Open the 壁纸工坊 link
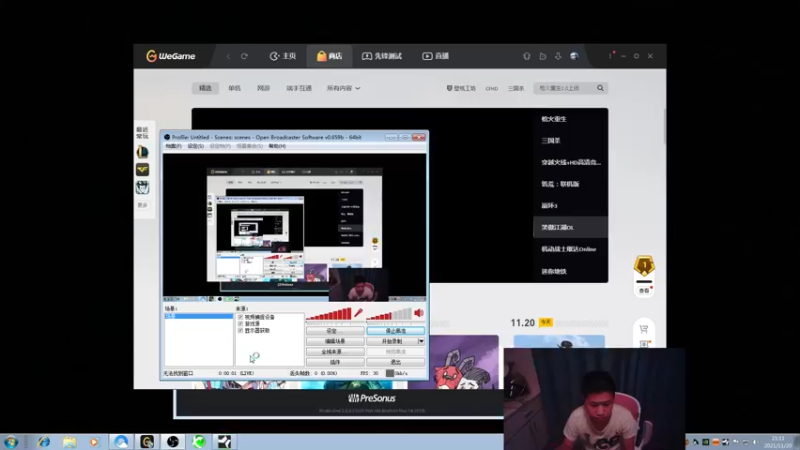The image size is (800, 450). 461,88
